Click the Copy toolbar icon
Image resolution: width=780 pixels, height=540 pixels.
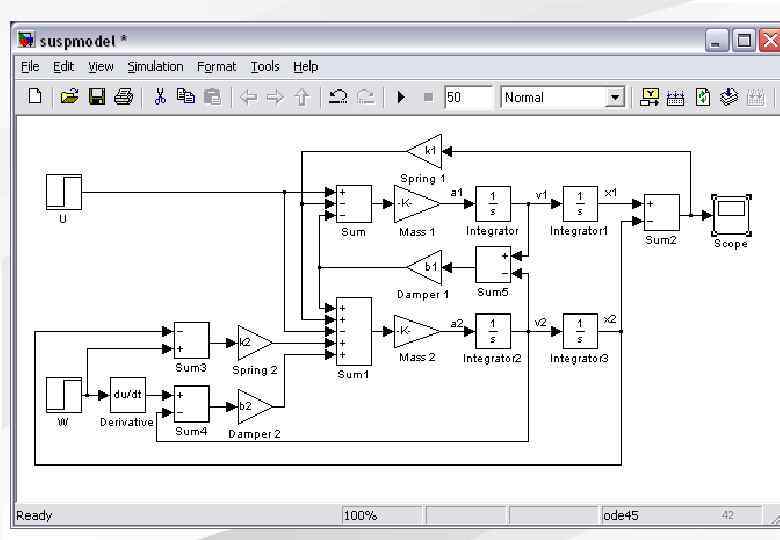coord(186,96)
